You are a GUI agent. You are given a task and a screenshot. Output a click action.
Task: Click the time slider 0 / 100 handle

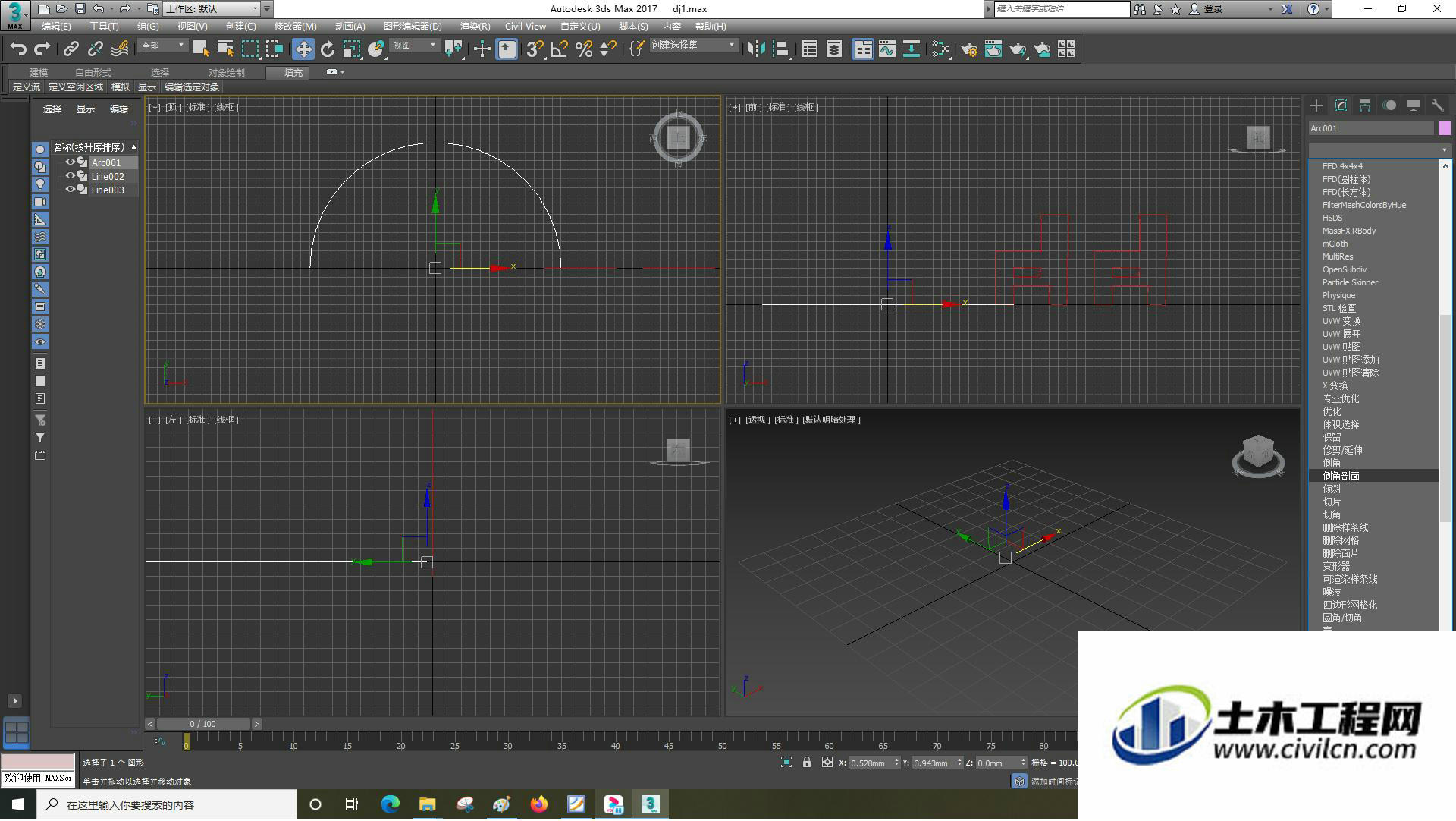[203, 724]
